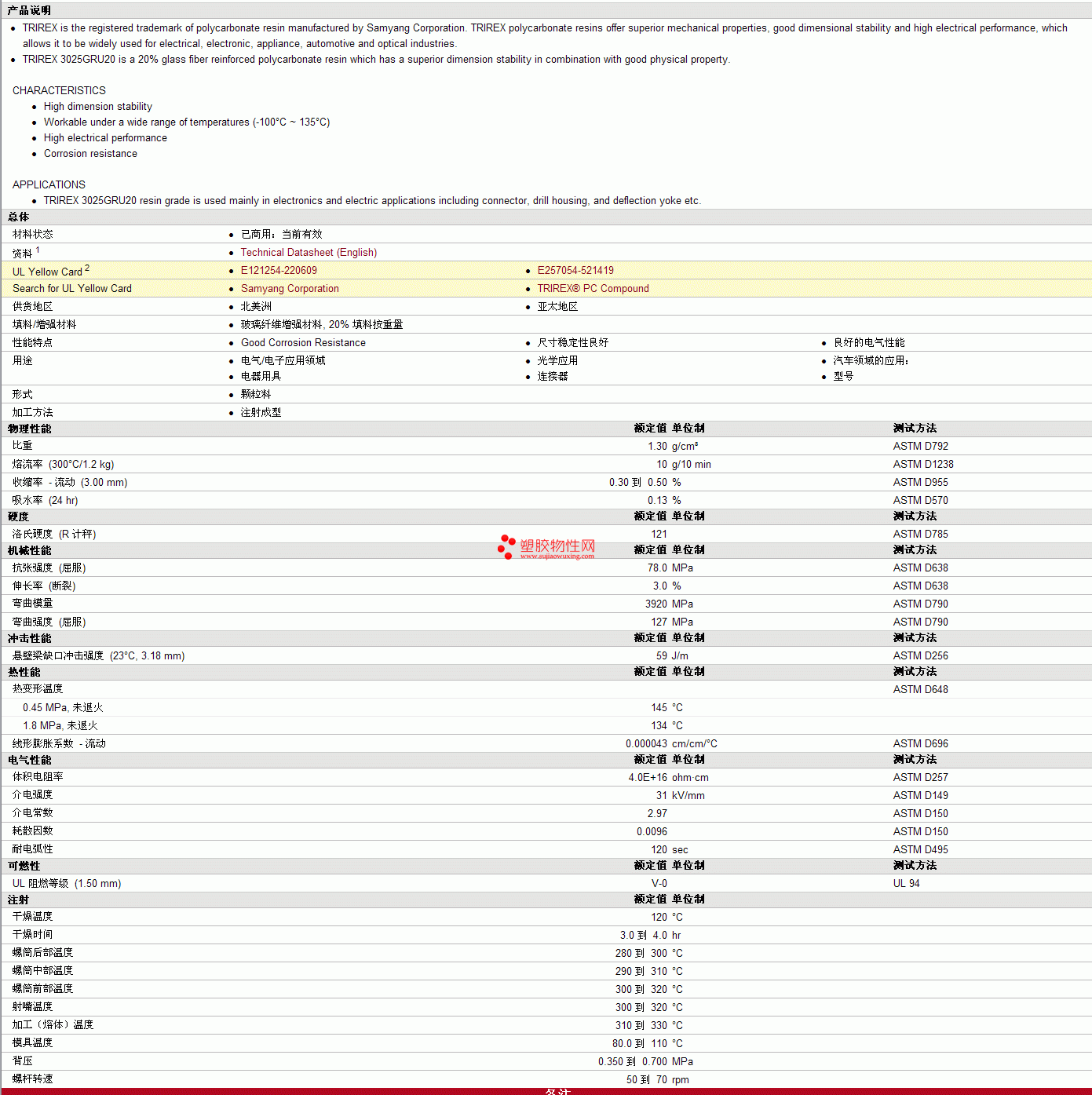Image resolution: width=1092 pixels, height=1095 pixels.
Task: Open the Technical Datasheet (English) link
Action: (x=309, y=253)
